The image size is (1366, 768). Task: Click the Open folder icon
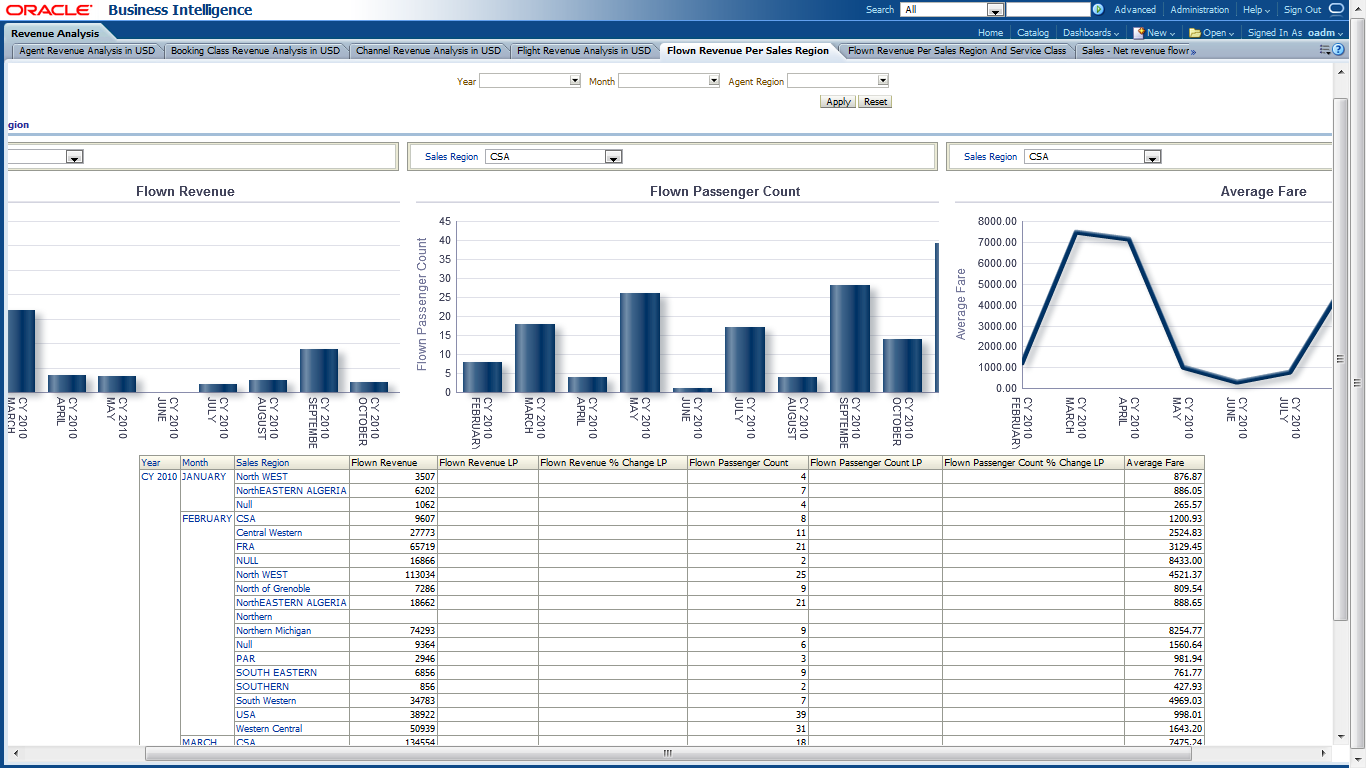pyautogui.click(x=1194, y=33)
